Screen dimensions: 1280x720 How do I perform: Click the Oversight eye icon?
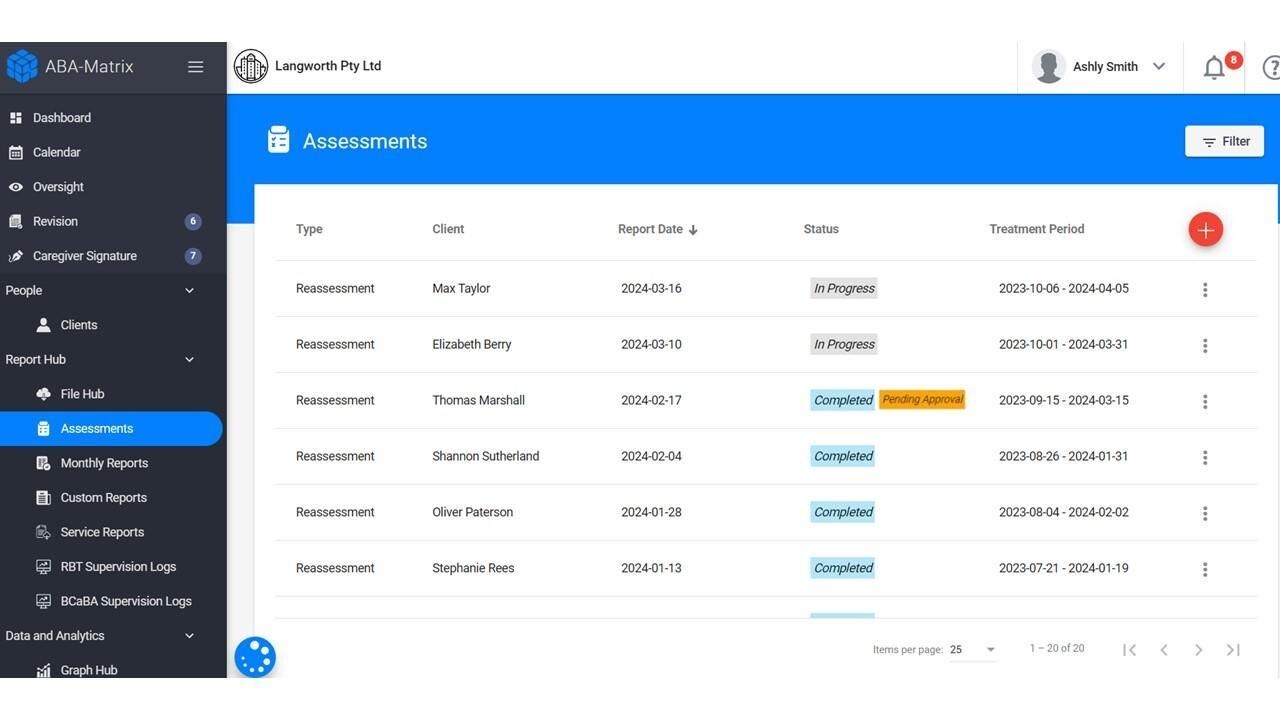tap(16, 186)
